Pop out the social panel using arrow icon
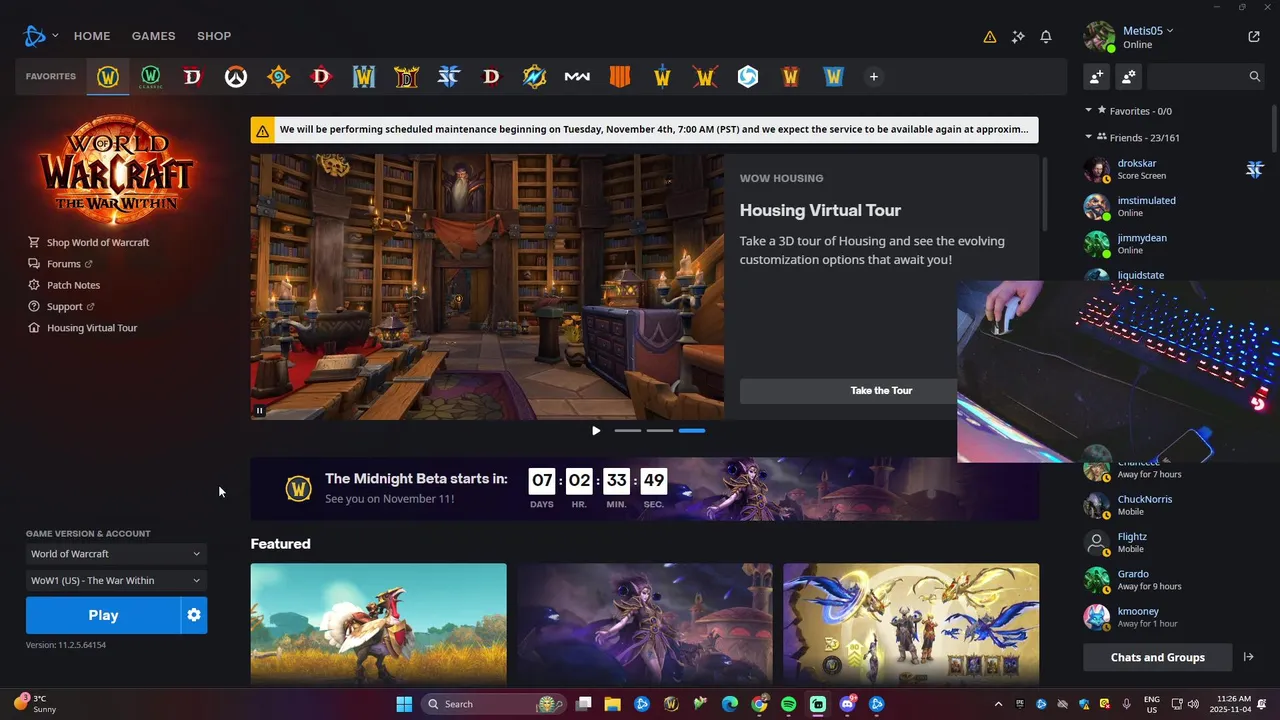 point(1254,37)
